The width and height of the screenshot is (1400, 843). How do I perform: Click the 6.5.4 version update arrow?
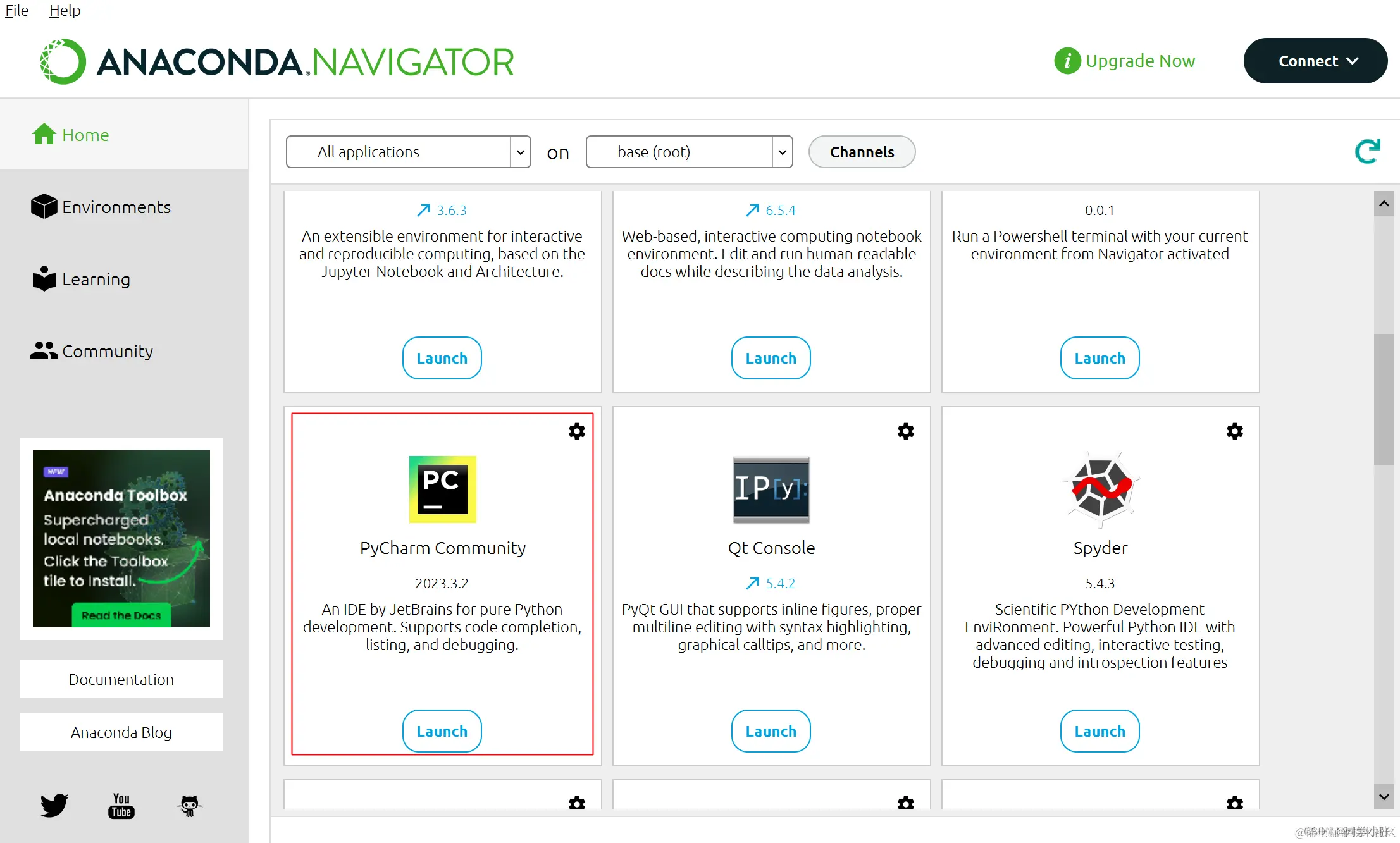pyautogui.click(x=752, y=209)
